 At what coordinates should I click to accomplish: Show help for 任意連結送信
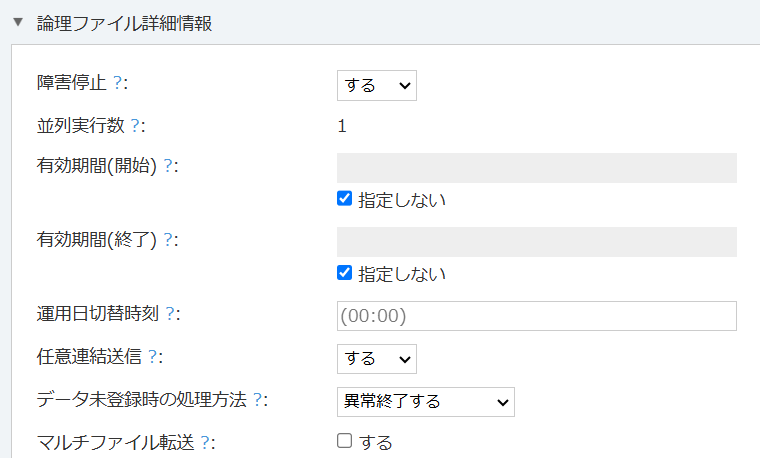153,357
